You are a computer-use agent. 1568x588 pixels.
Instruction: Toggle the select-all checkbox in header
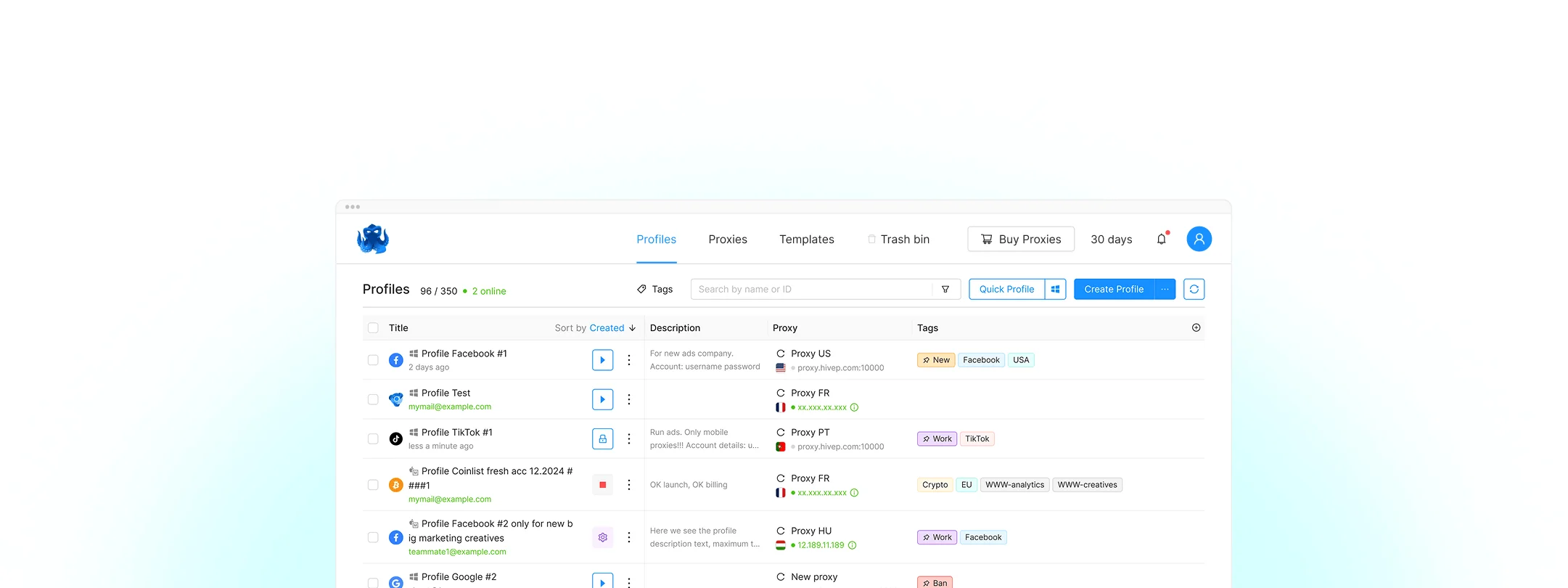tap(373, 328)
